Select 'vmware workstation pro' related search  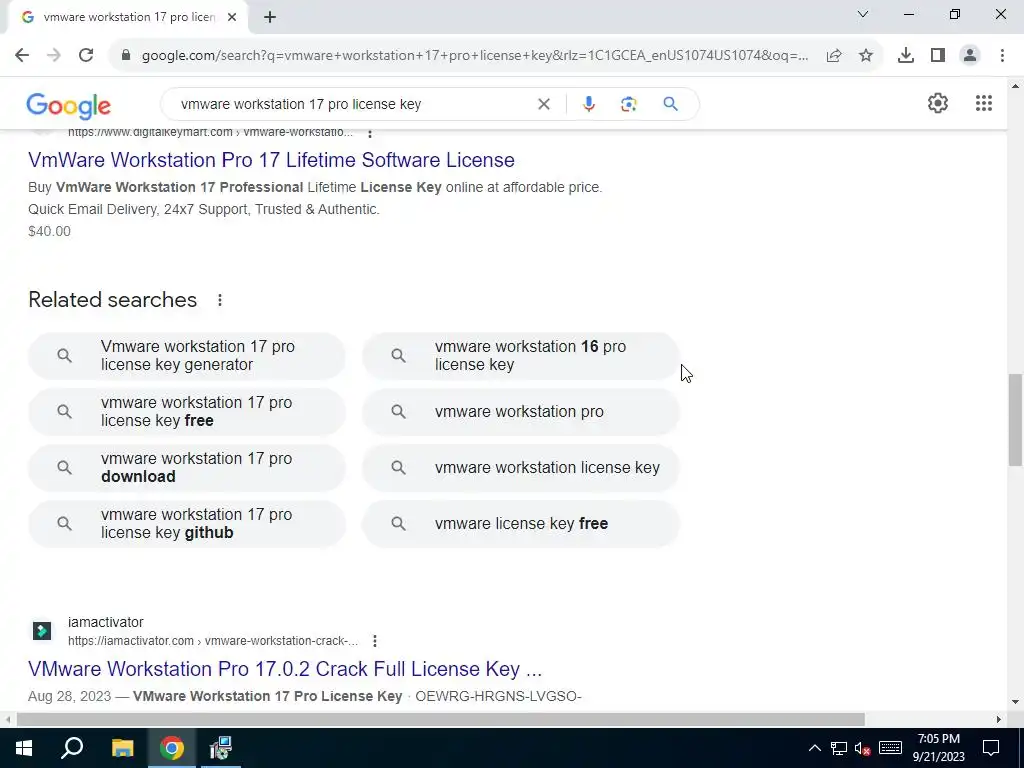tap(521, 412)
